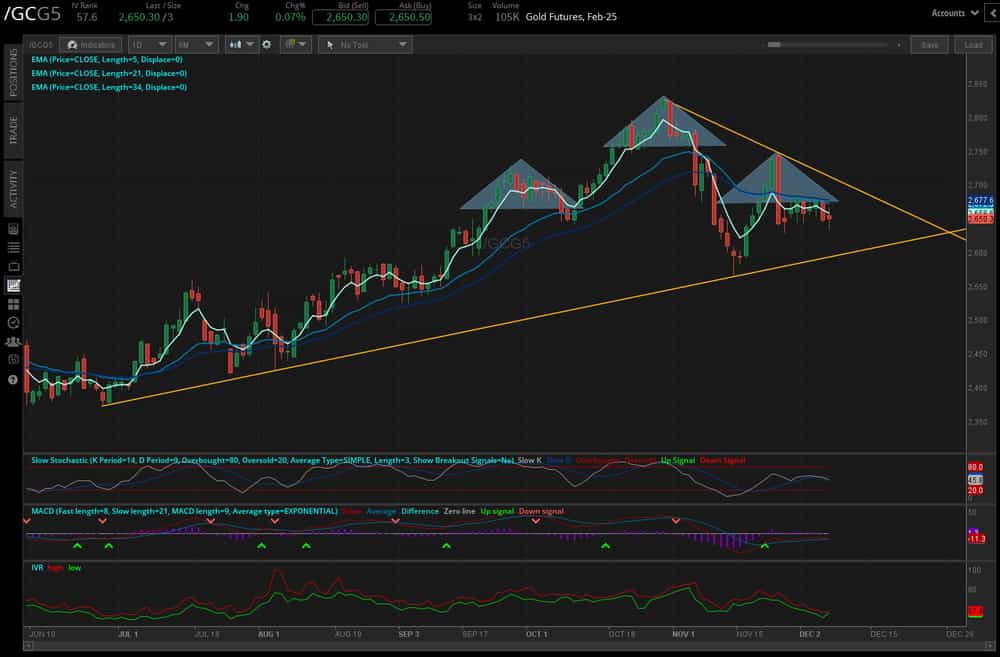
Task: Click the Save chart button
Action: point(929,44)
